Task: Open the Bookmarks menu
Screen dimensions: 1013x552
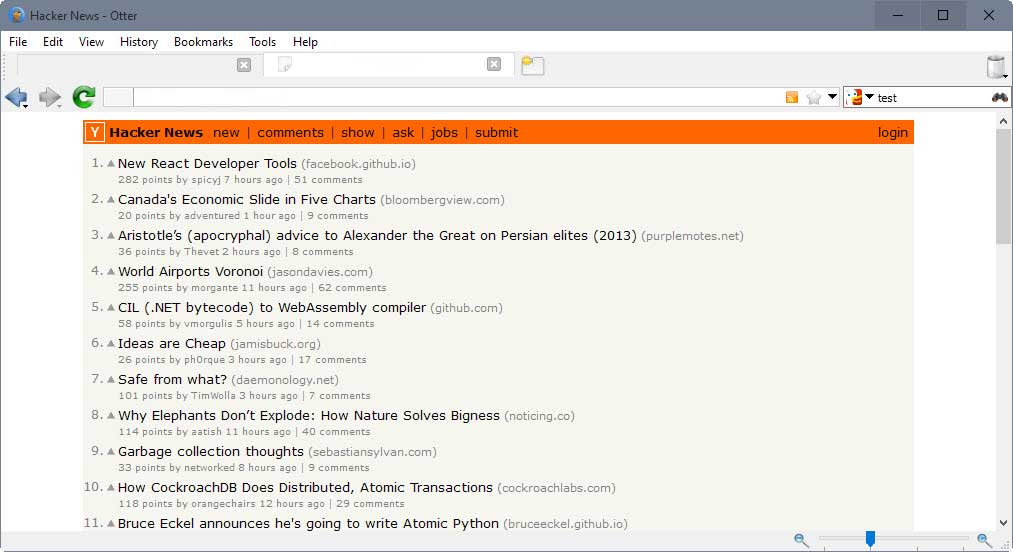Action: (204, 41)
